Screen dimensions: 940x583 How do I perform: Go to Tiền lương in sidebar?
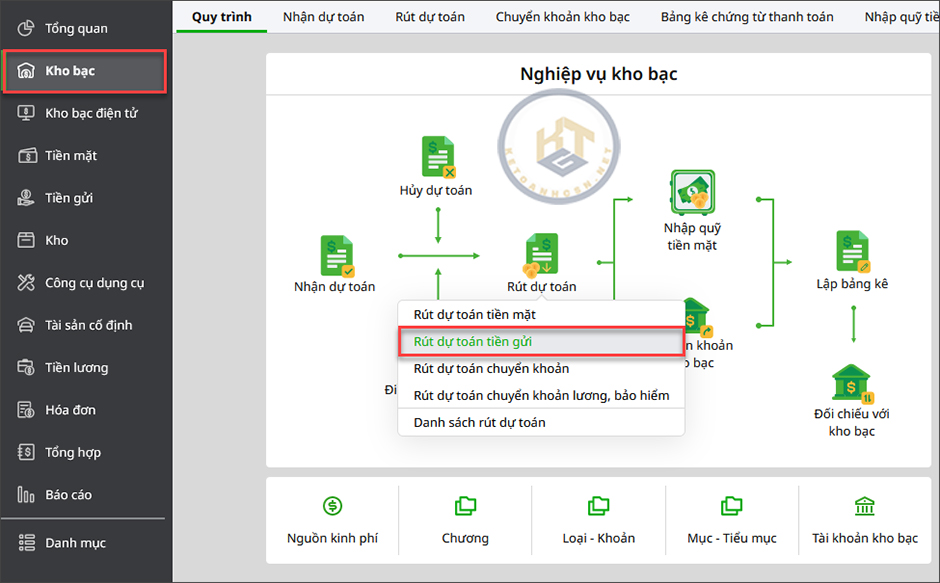tap(76, 368)
